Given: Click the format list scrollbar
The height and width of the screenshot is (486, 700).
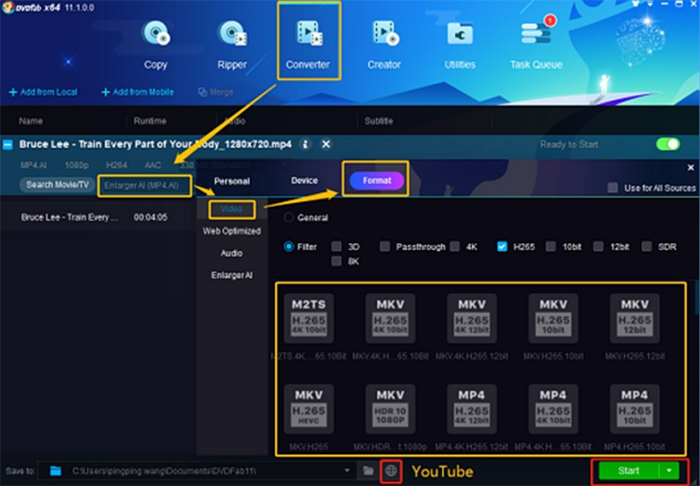Looking at the screenshot, I should point(697,298).
